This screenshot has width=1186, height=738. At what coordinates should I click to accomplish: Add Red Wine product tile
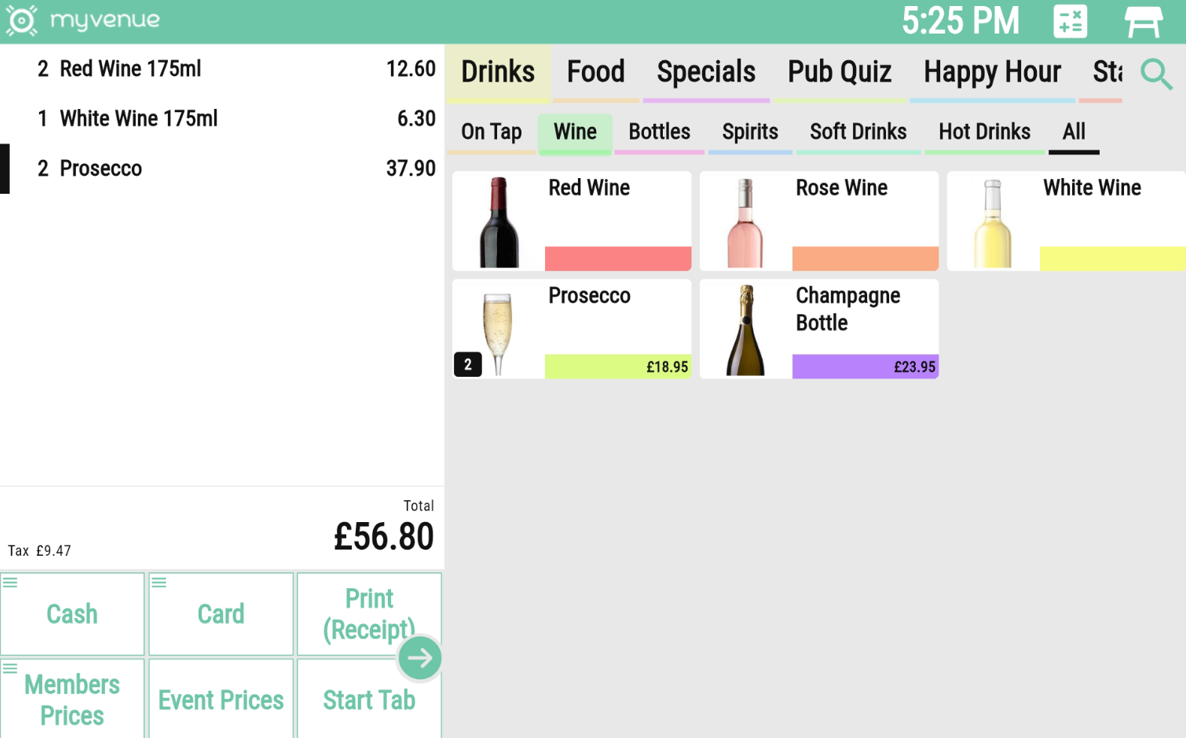point(571,220)
